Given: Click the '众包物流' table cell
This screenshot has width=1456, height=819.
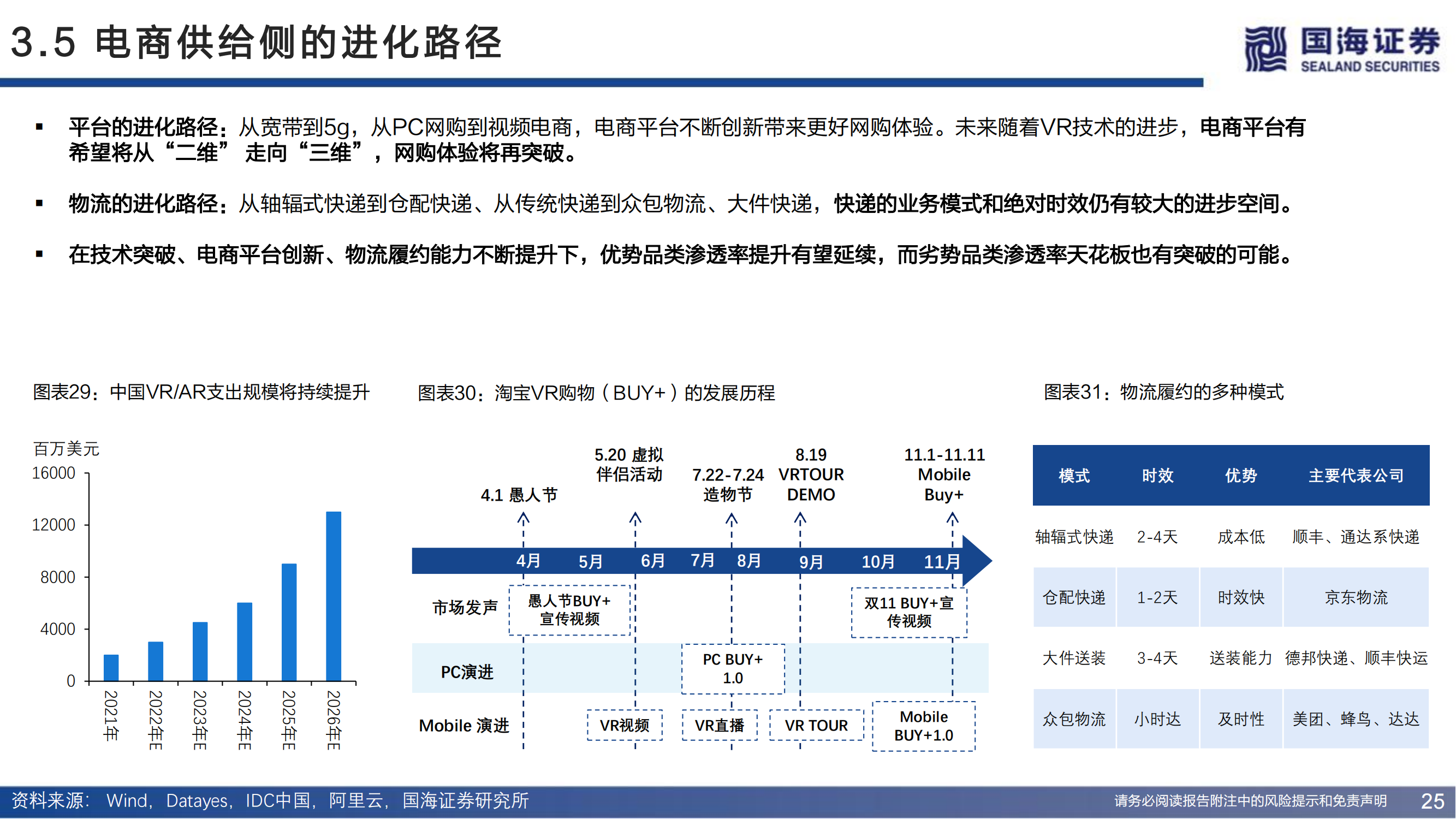Looking at the screenshot, I should (x=1074, y=720).
